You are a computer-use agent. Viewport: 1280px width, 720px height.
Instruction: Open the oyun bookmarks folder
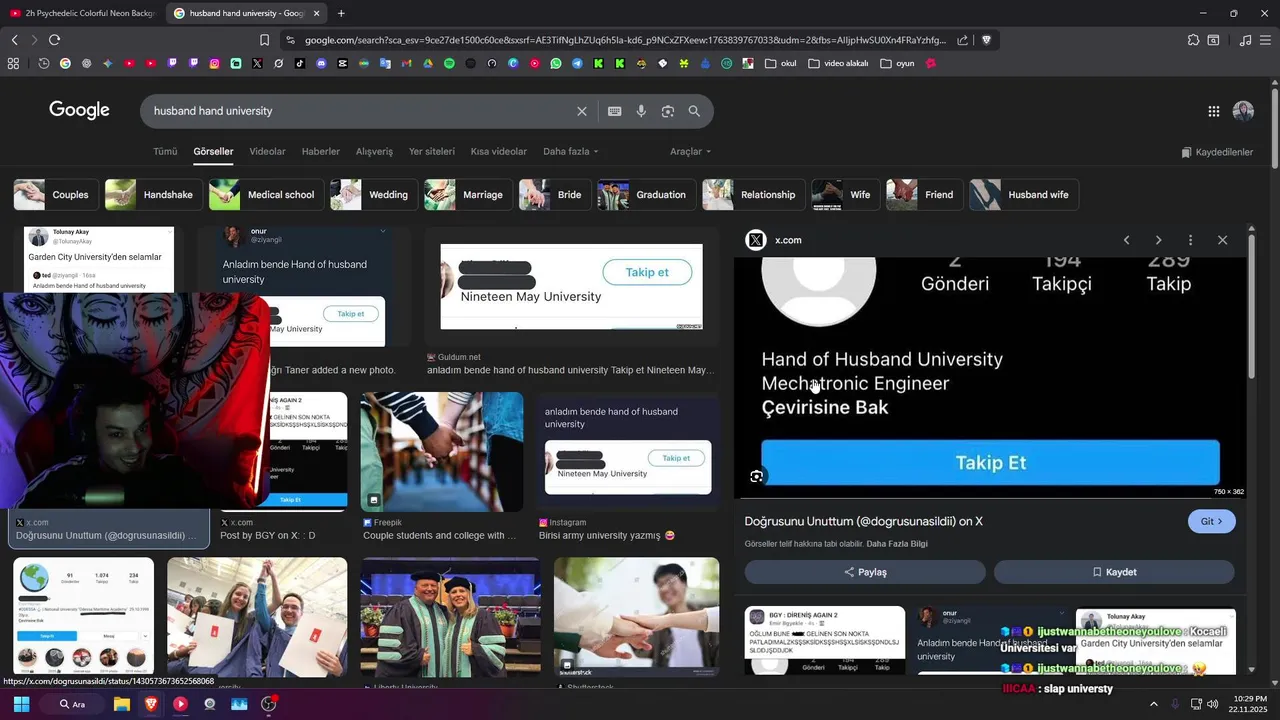tap(897, 63)
